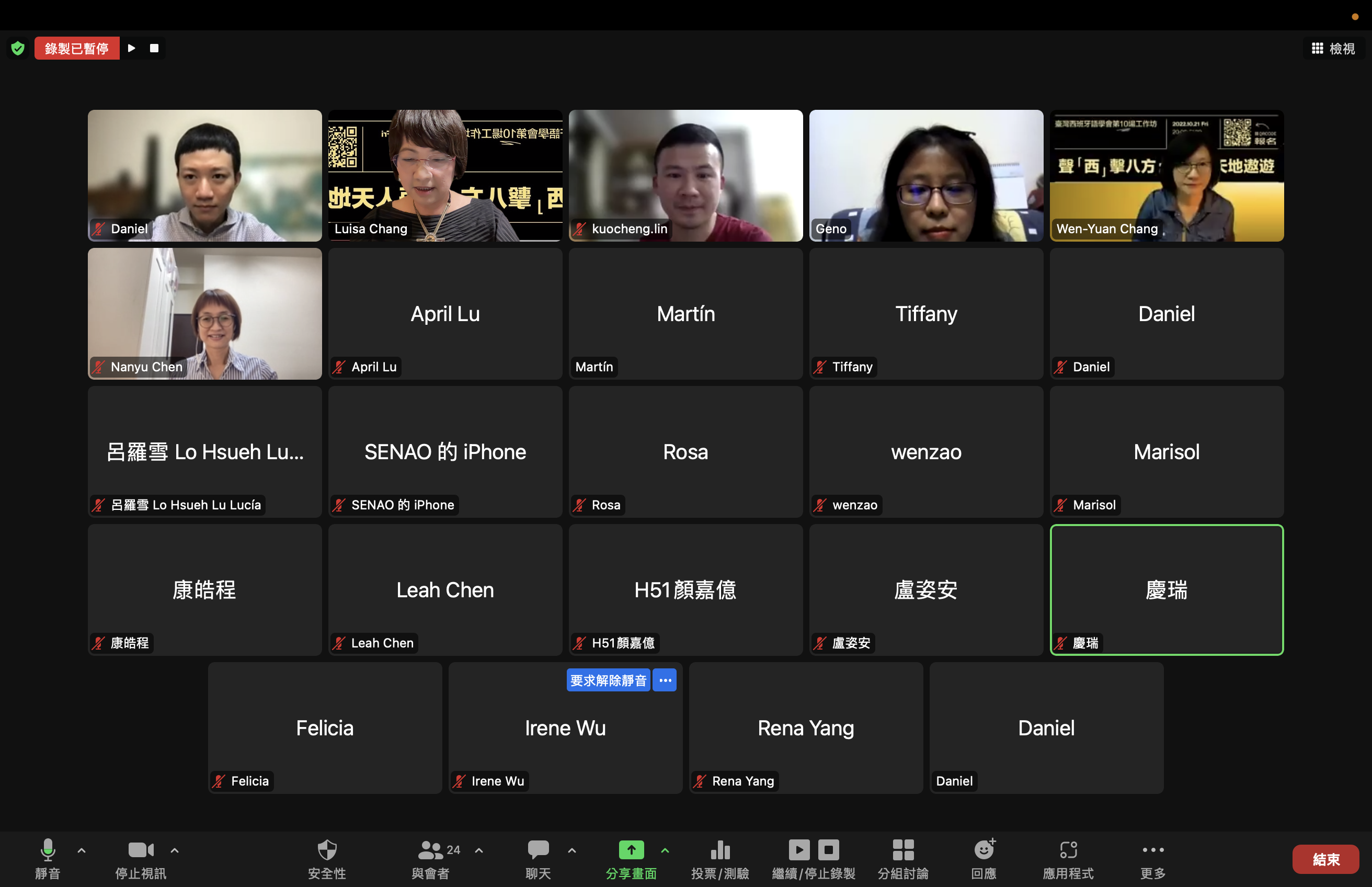Click muted mic icon beside Rosa's name
This screenshot has width=1372, height=887.
(x=580, y=505)
